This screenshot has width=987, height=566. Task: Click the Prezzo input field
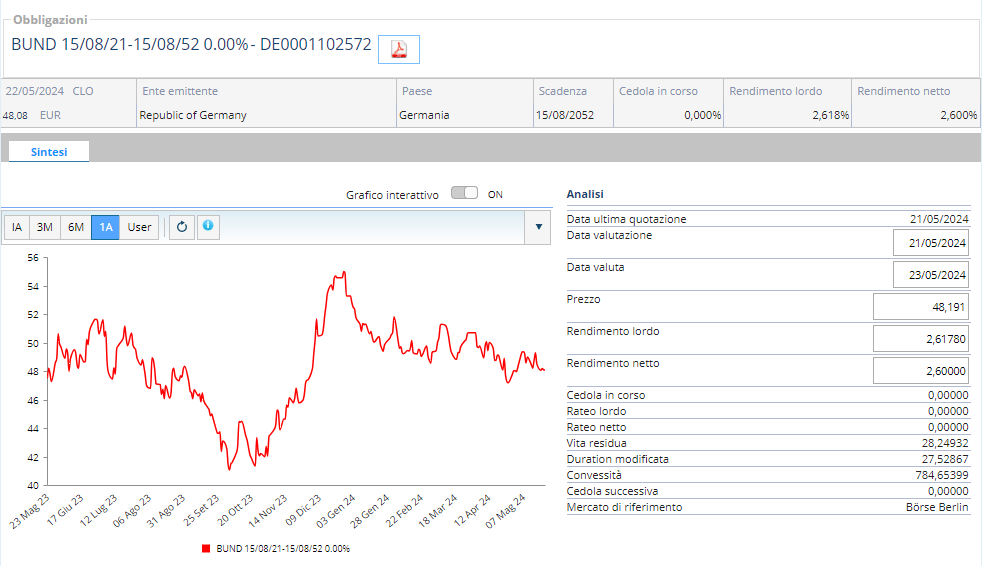tap(921, 307)
